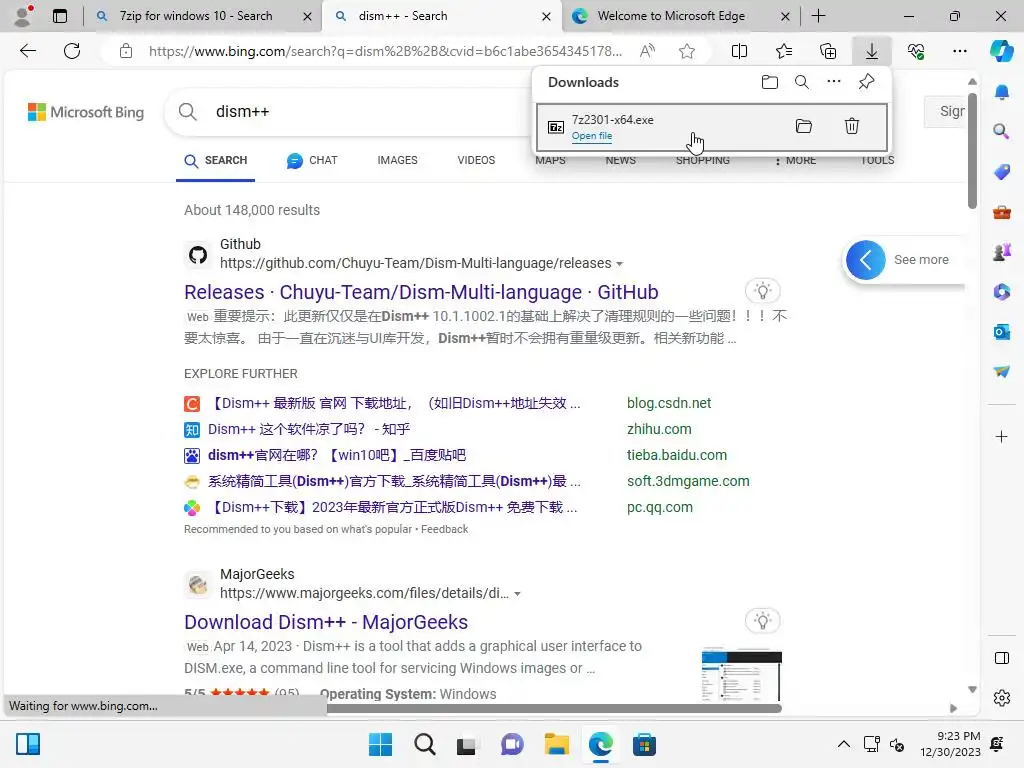Expand the GitHub result URL dropdown arrow
The image size is (1024, 768).
pyautogui.click(x=619, y=264)
